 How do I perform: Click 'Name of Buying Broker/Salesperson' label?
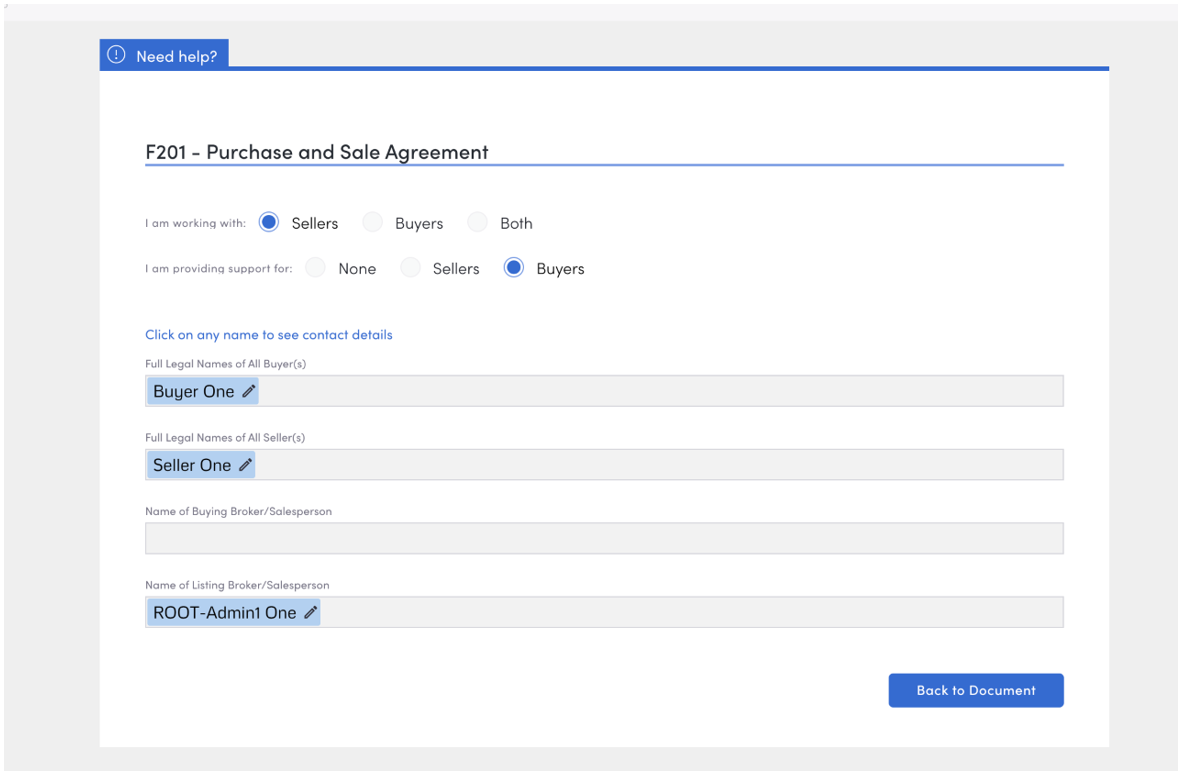pos(238,511)
